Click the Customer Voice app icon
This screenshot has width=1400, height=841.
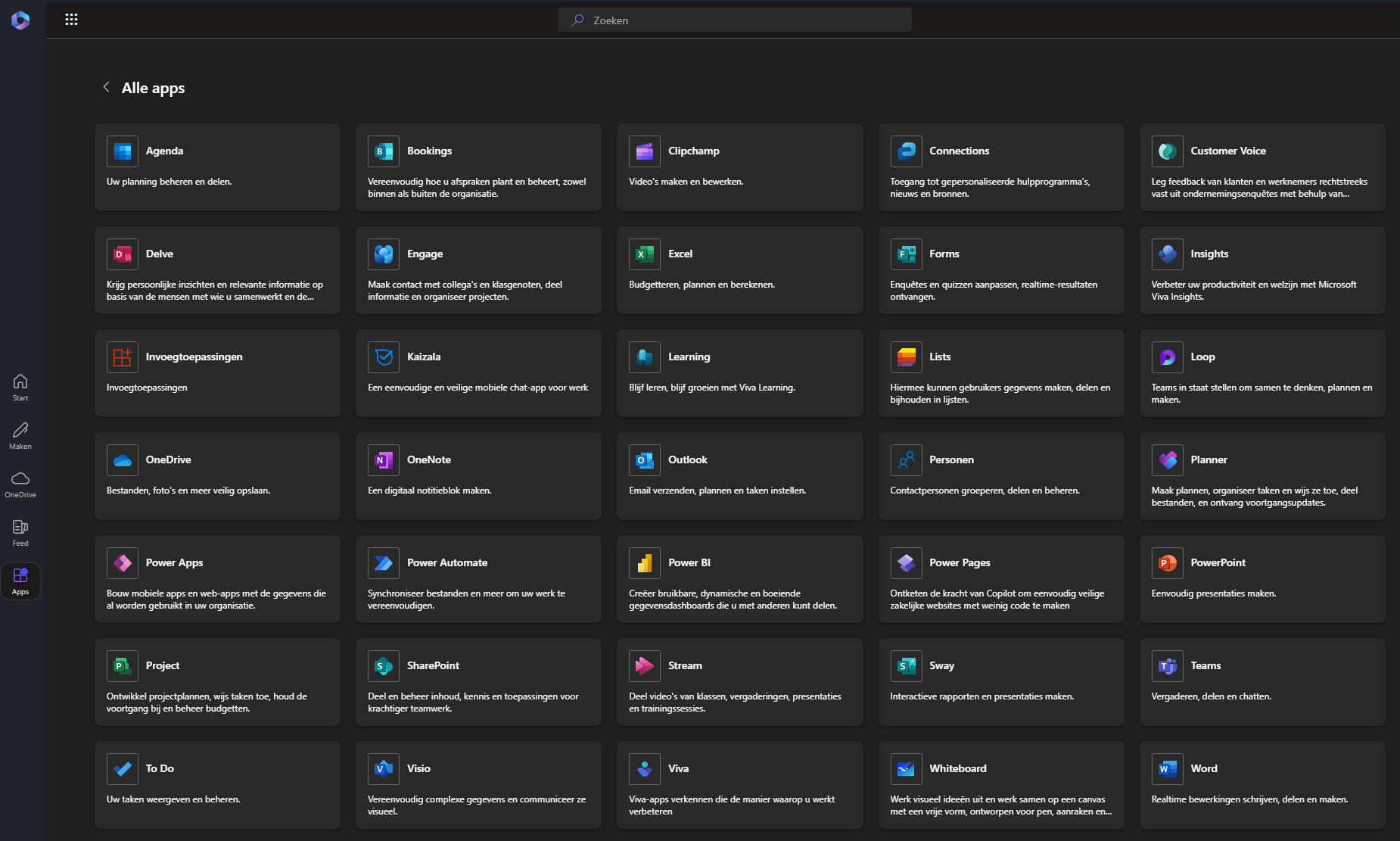coord(1167,151)
